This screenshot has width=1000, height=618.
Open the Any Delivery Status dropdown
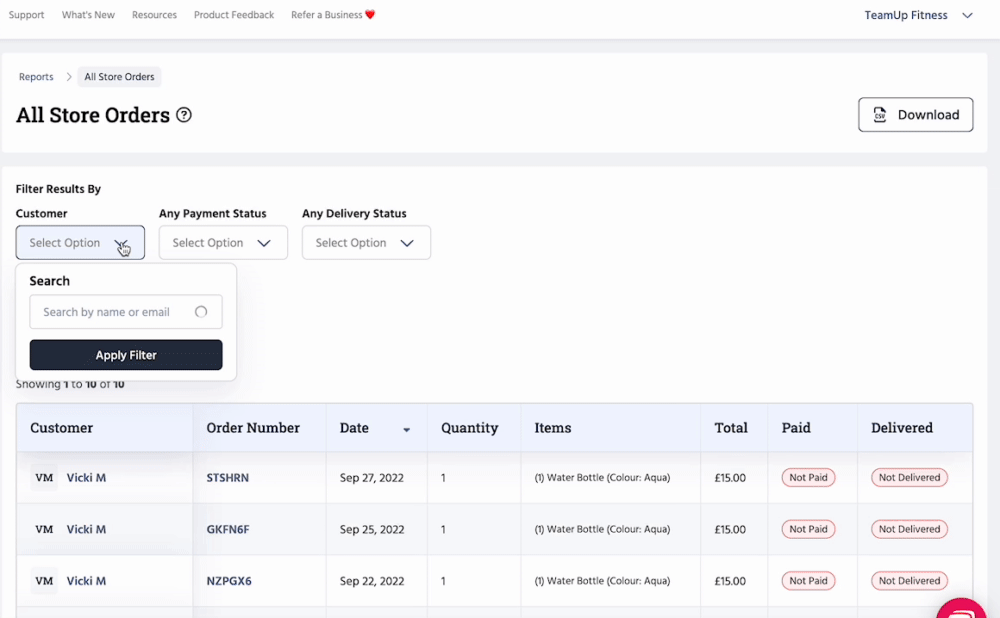(366, 243)
